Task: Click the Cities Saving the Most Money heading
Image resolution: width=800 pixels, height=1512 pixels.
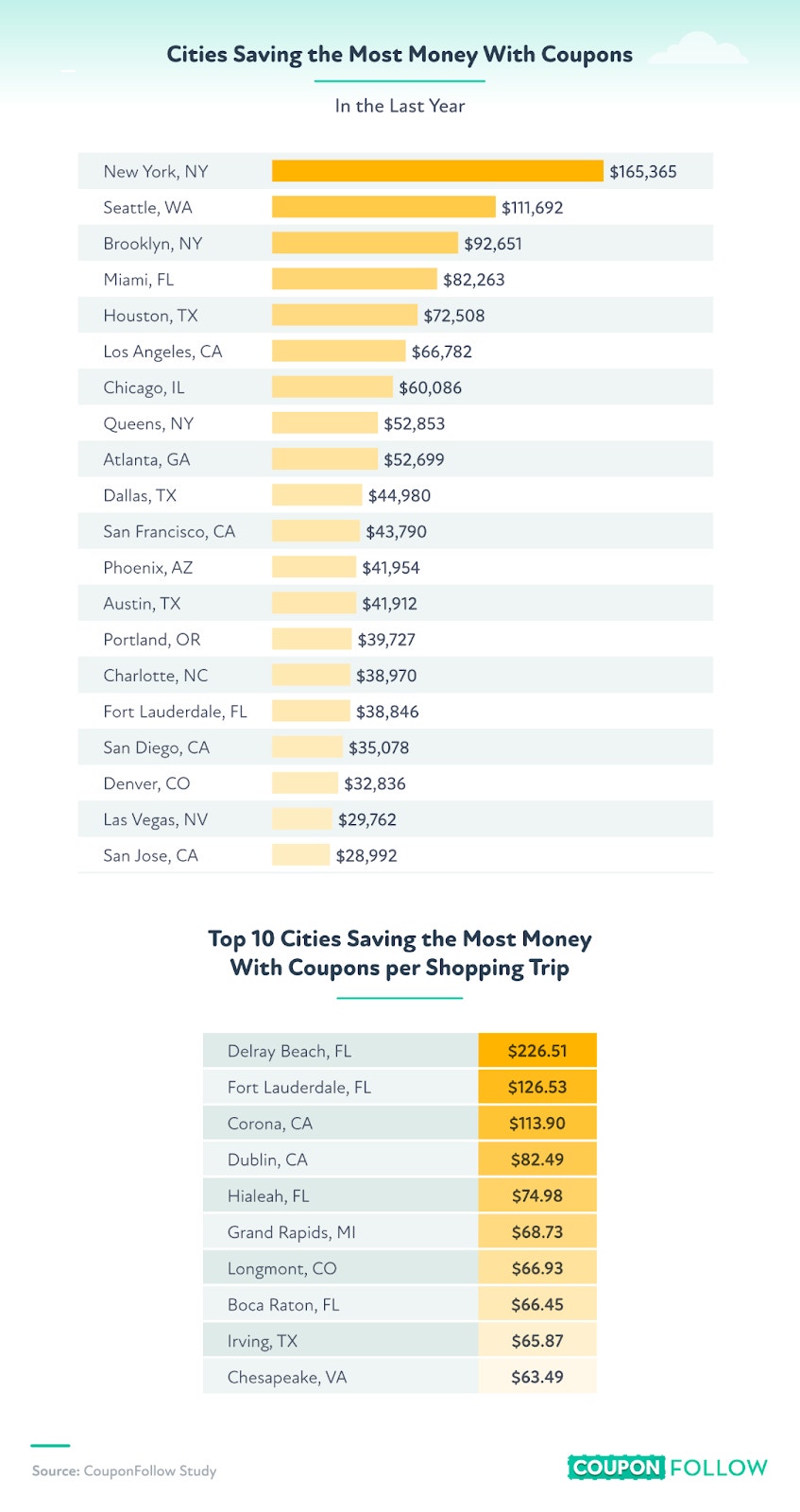Action: pos(400,55)
